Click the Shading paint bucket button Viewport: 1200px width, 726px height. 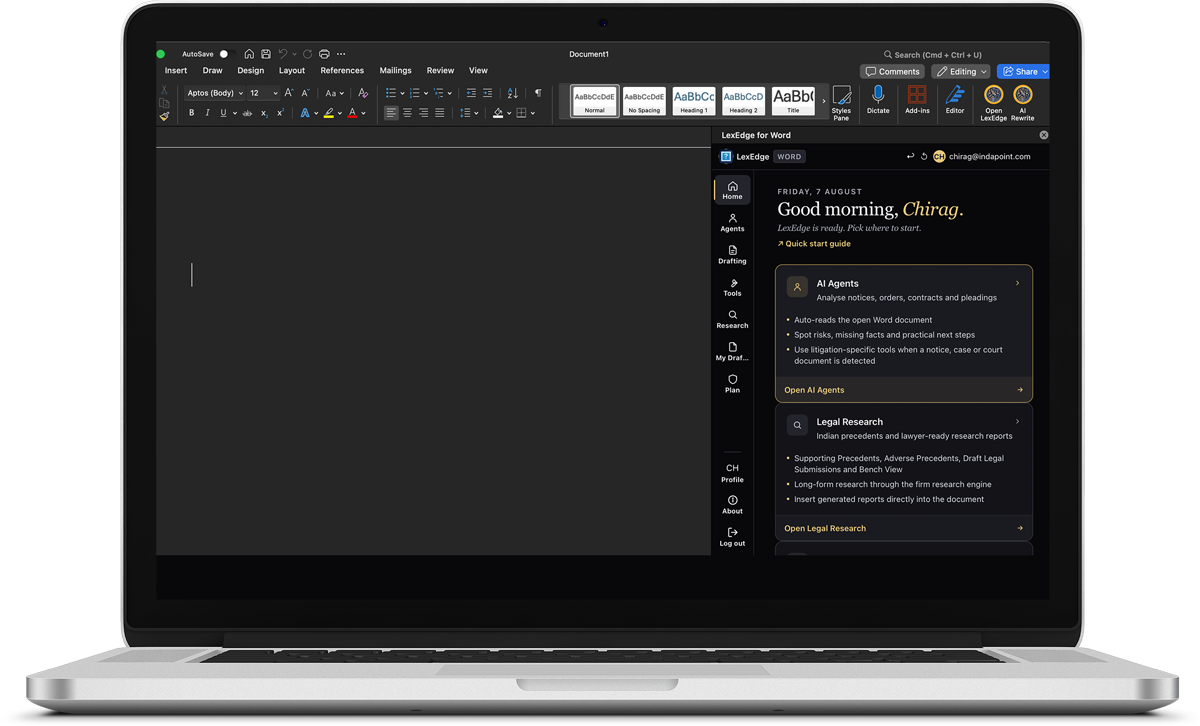click(497, 113)
